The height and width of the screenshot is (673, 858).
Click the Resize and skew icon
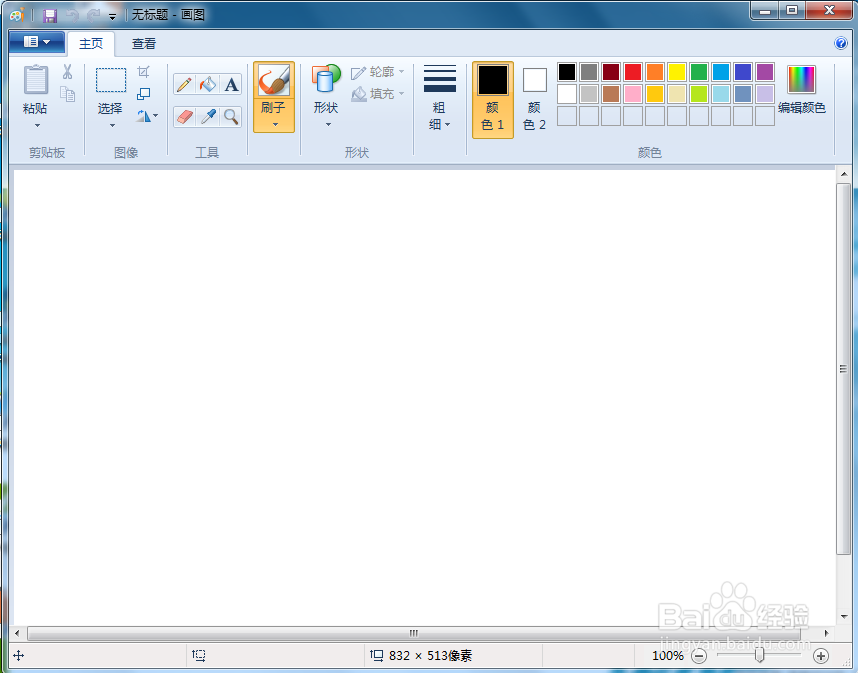(143, 94)
